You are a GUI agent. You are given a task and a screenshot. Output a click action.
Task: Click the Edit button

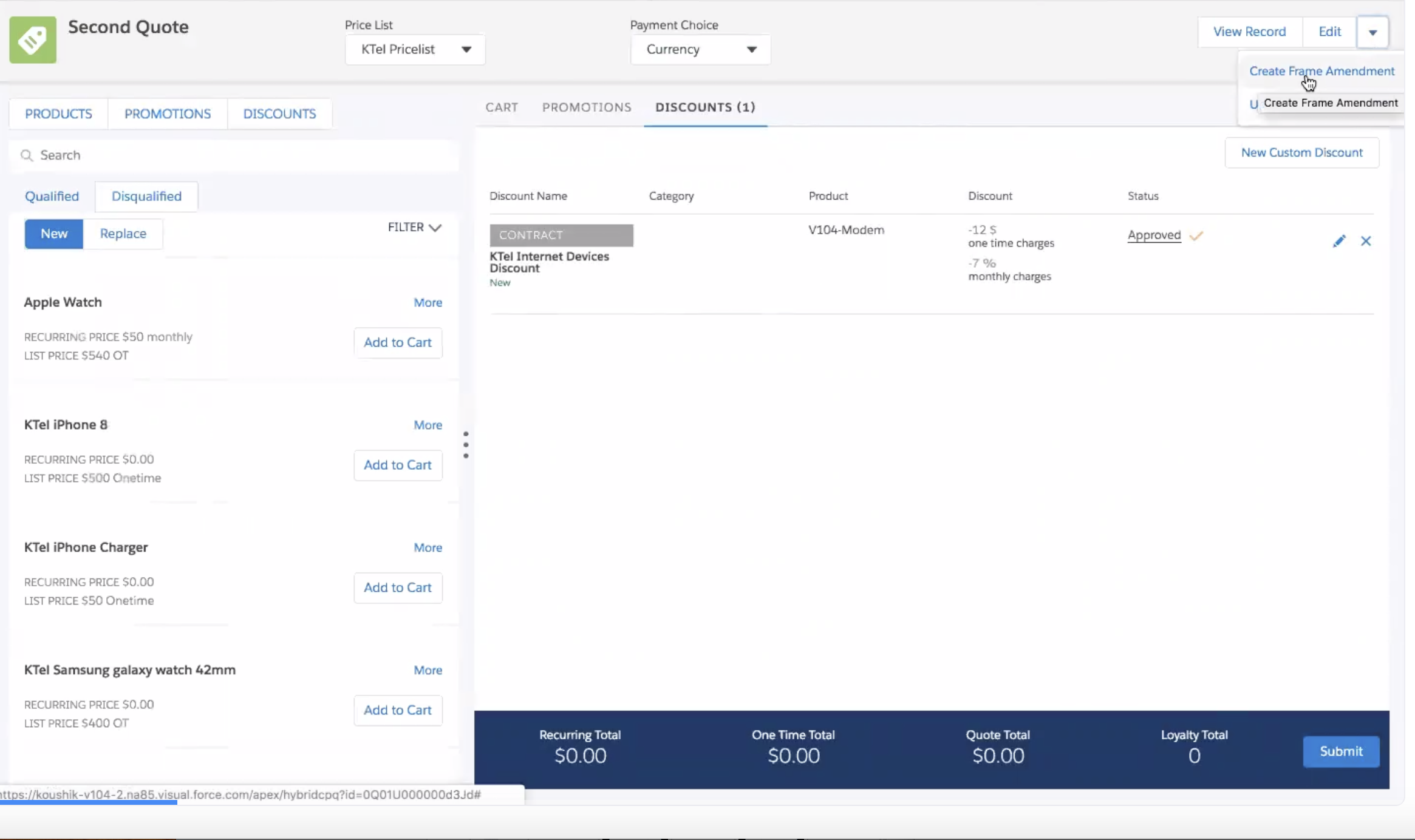pos(1329,32)
